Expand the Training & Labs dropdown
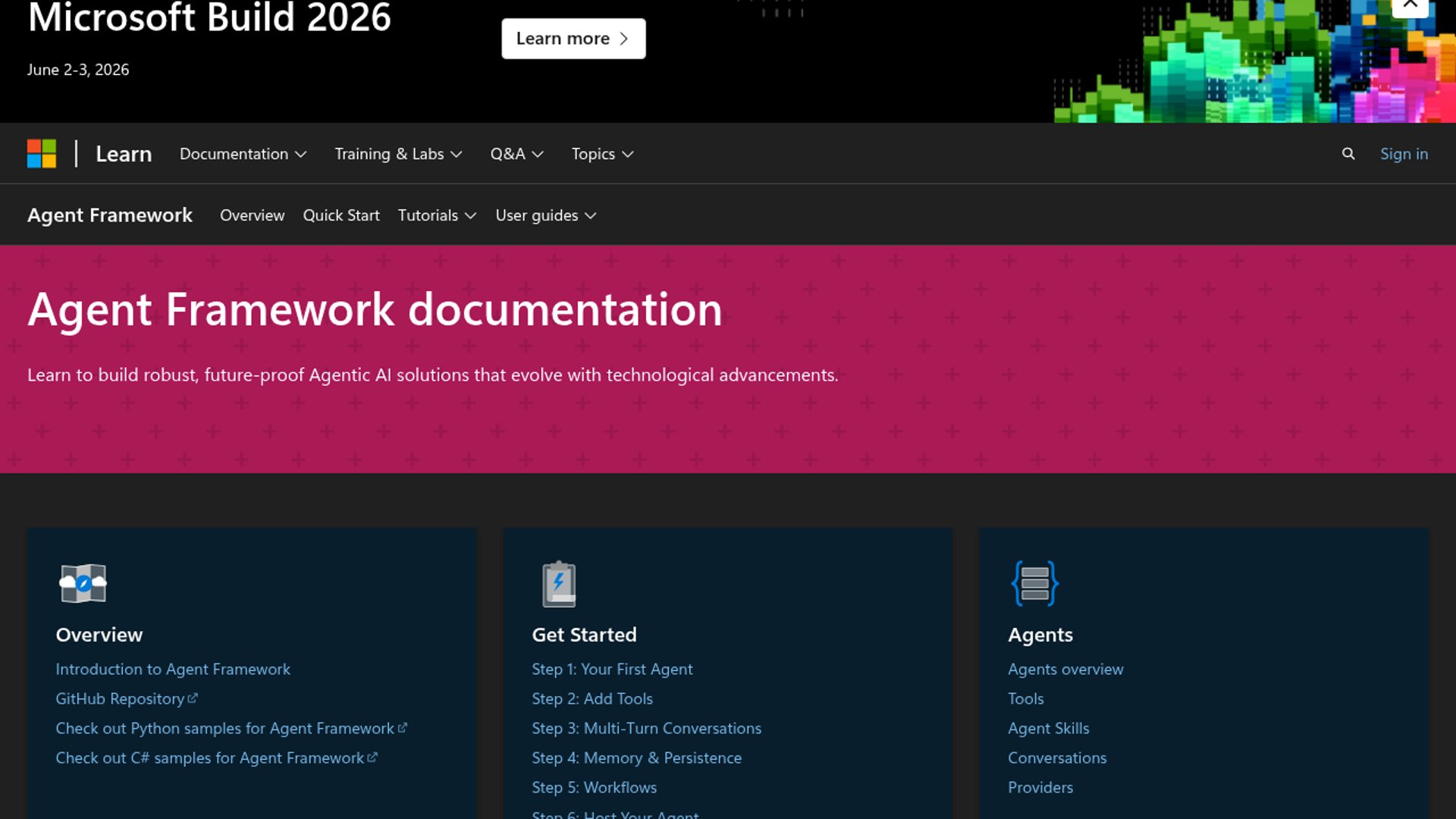This screenshot has width=1456, height=819. point(398,154)
